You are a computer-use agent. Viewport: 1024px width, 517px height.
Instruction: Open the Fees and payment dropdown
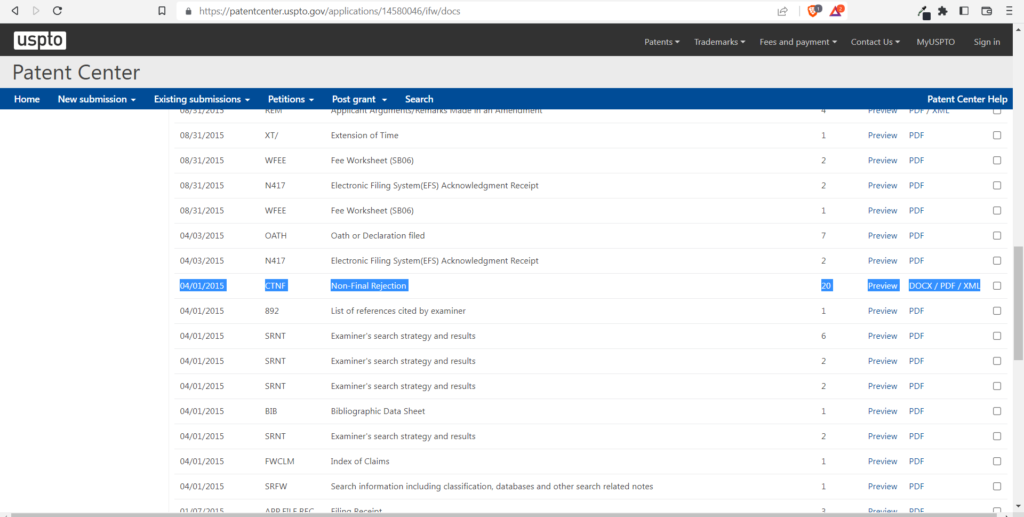click(797, 42)
